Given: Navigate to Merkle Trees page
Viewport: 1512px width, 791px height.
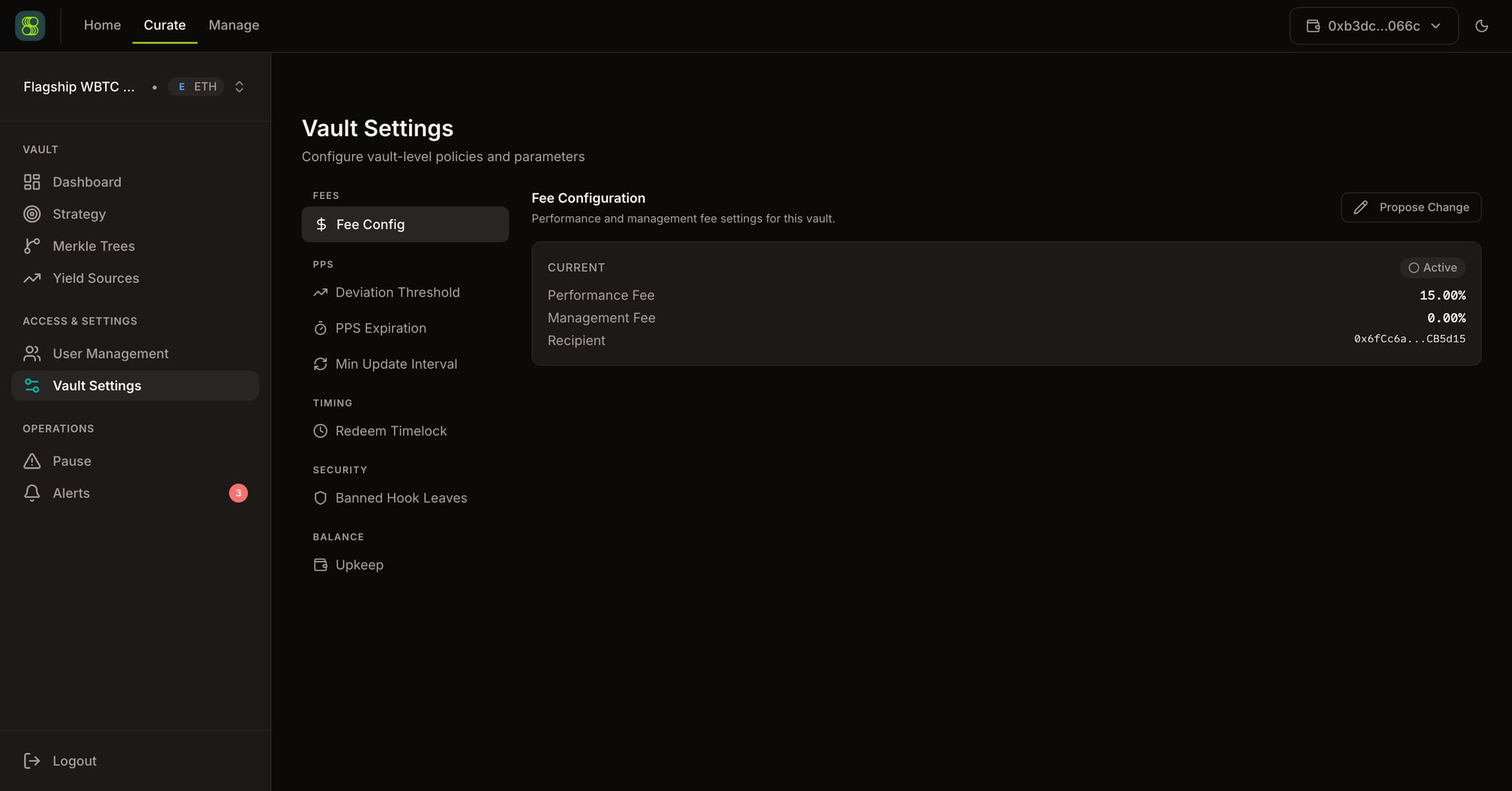Looking at the screenshot, I should (135, 246).
